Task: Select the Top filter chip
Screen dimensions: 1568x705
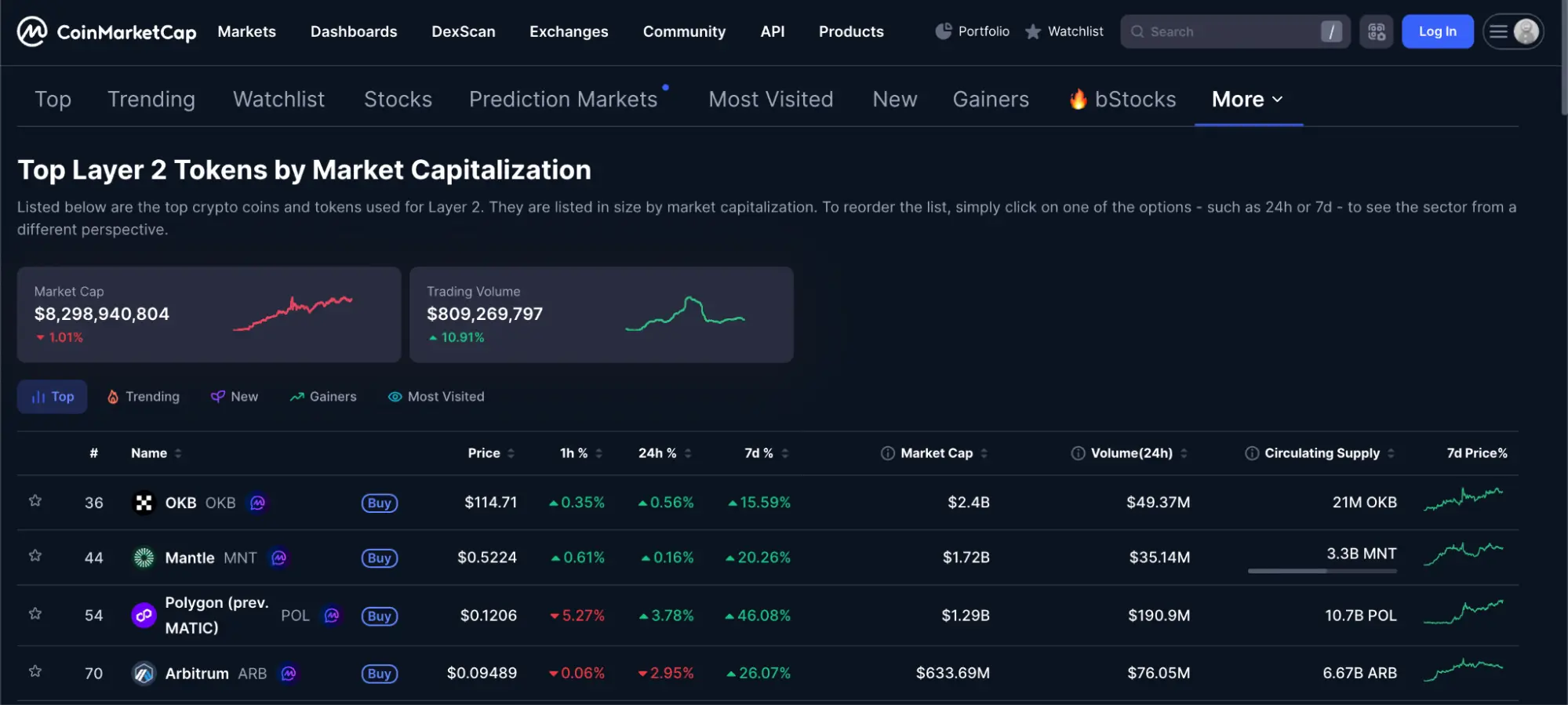Action: [x=52, y=397]
